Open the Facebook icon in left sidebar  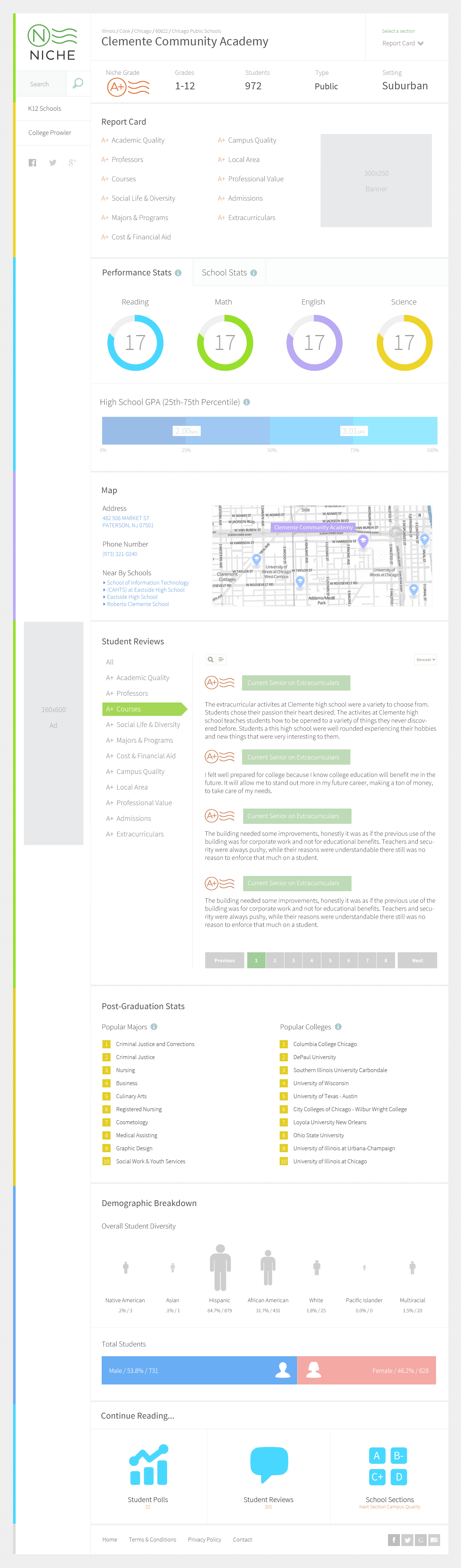(x=32, y=163)
